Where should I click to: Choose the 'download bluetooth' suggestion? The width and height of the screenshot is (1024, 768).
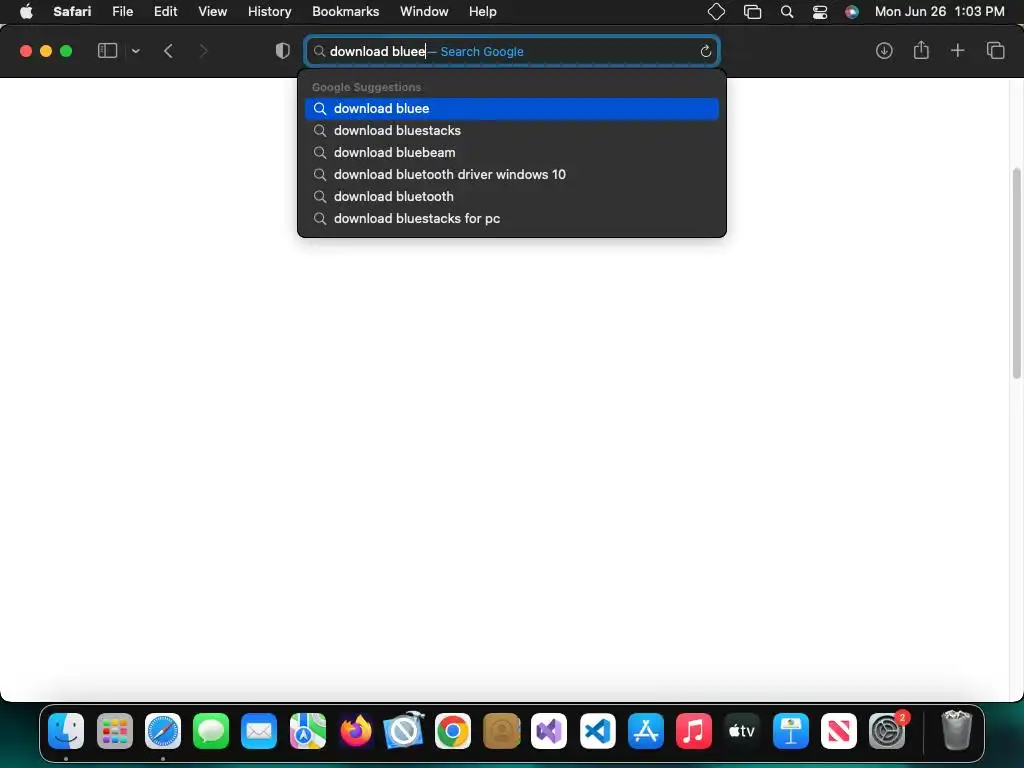click(x=512, y=197)
